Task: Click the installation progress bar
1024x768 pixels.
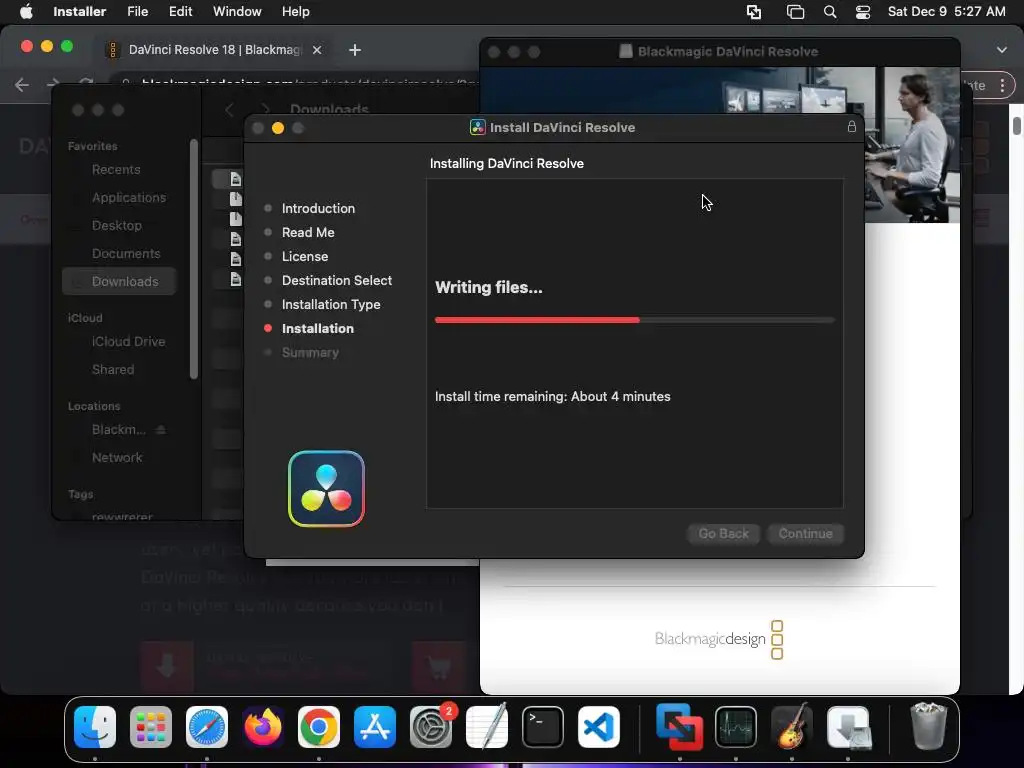Action: 635,320
